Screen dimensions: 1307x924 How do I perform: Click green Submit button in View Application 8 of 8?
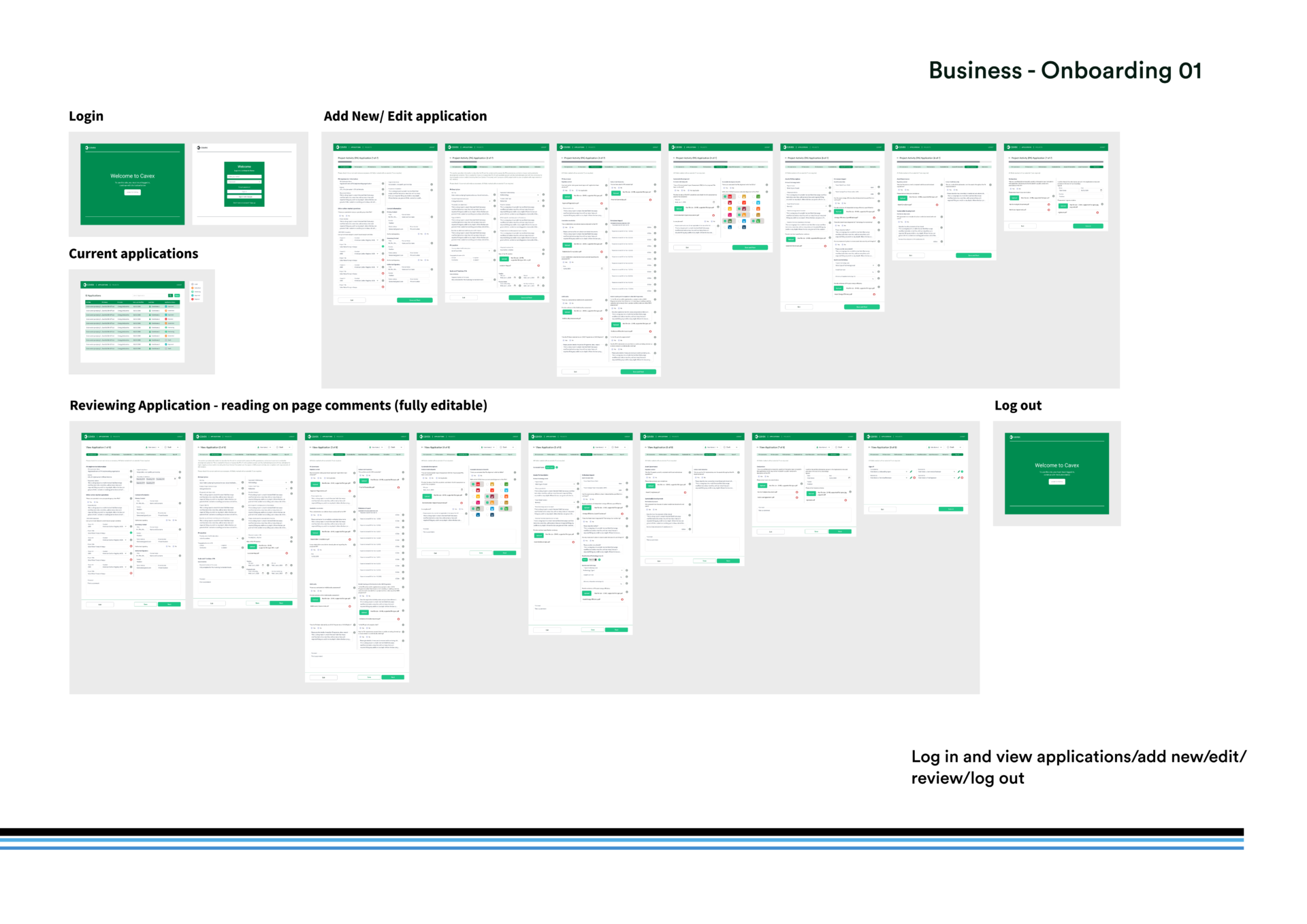tap(951, 509)
